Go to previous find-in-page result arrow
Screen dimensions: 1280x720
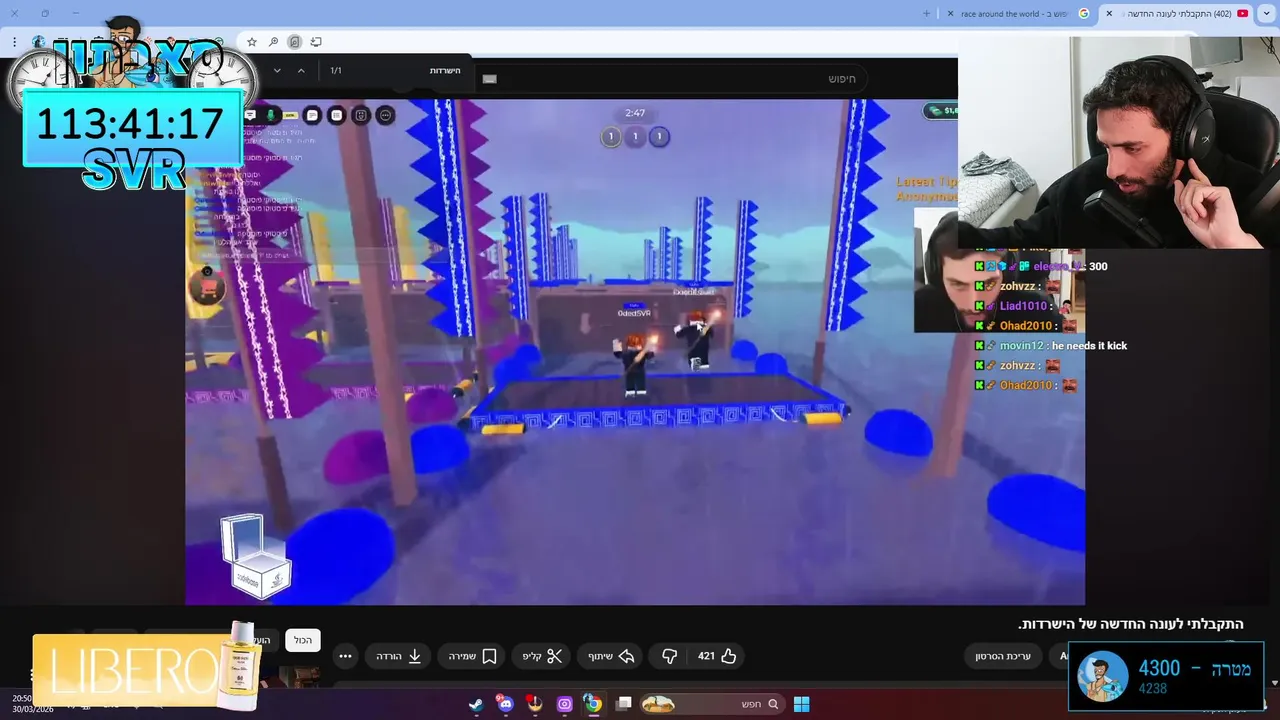301,71
